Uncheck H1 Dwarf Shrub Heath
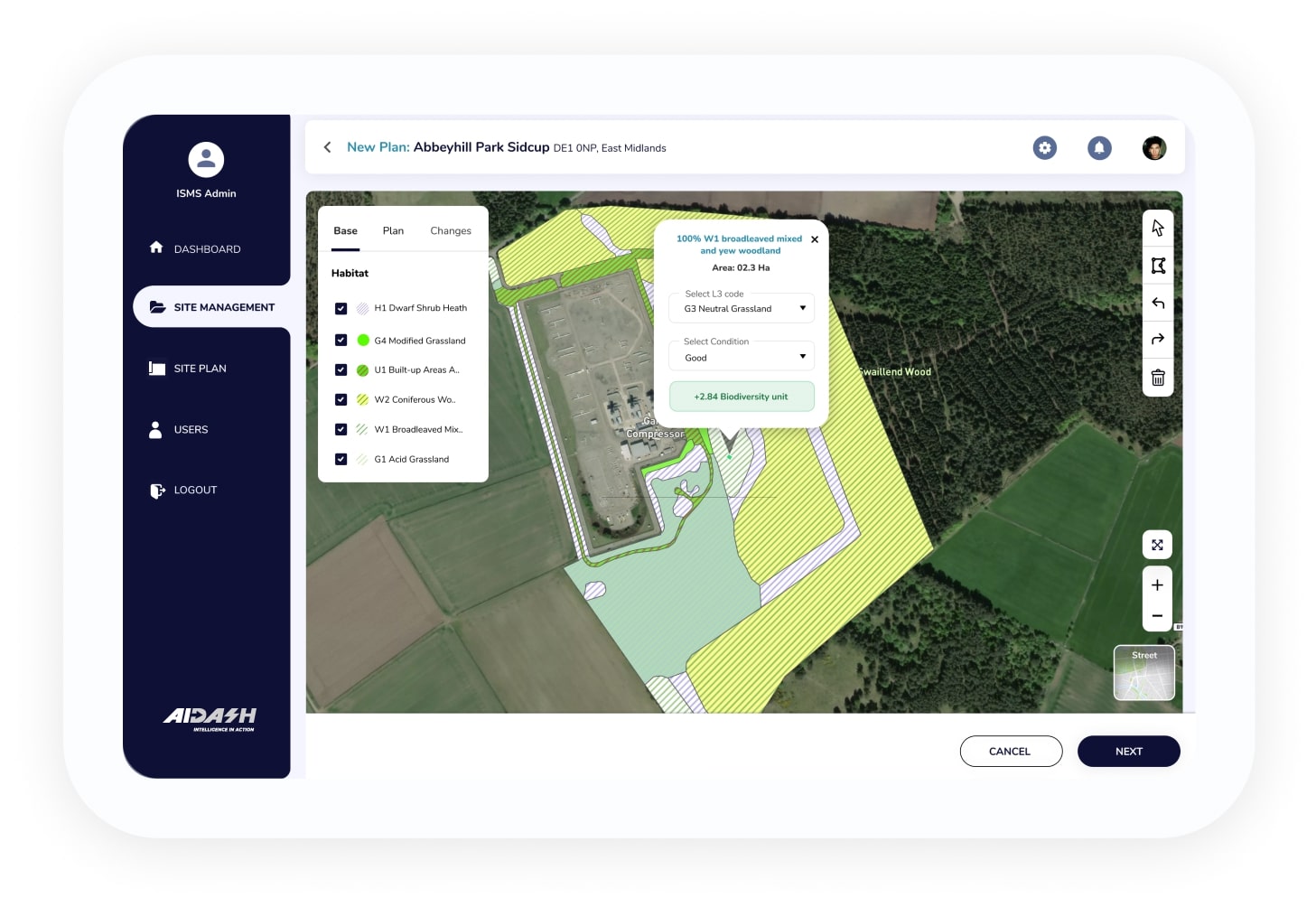 coord(341,308)
